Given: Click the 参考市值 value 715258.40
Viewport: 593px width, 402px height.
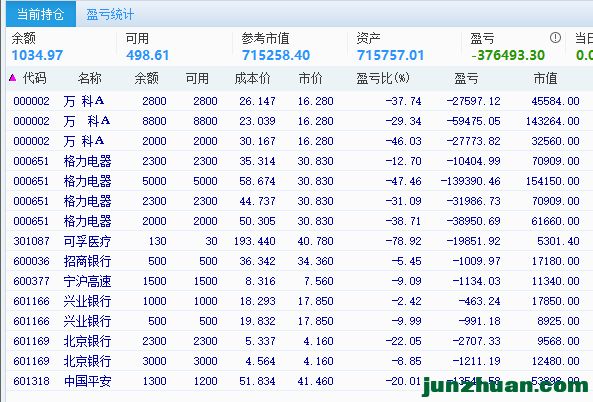Looking at the screenshot, I should (276, 56).
